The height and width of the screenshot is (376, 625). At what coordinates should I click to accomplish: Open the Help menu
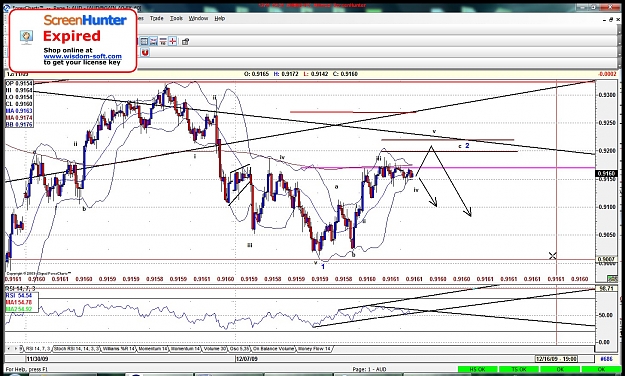(x=220, y=18)
